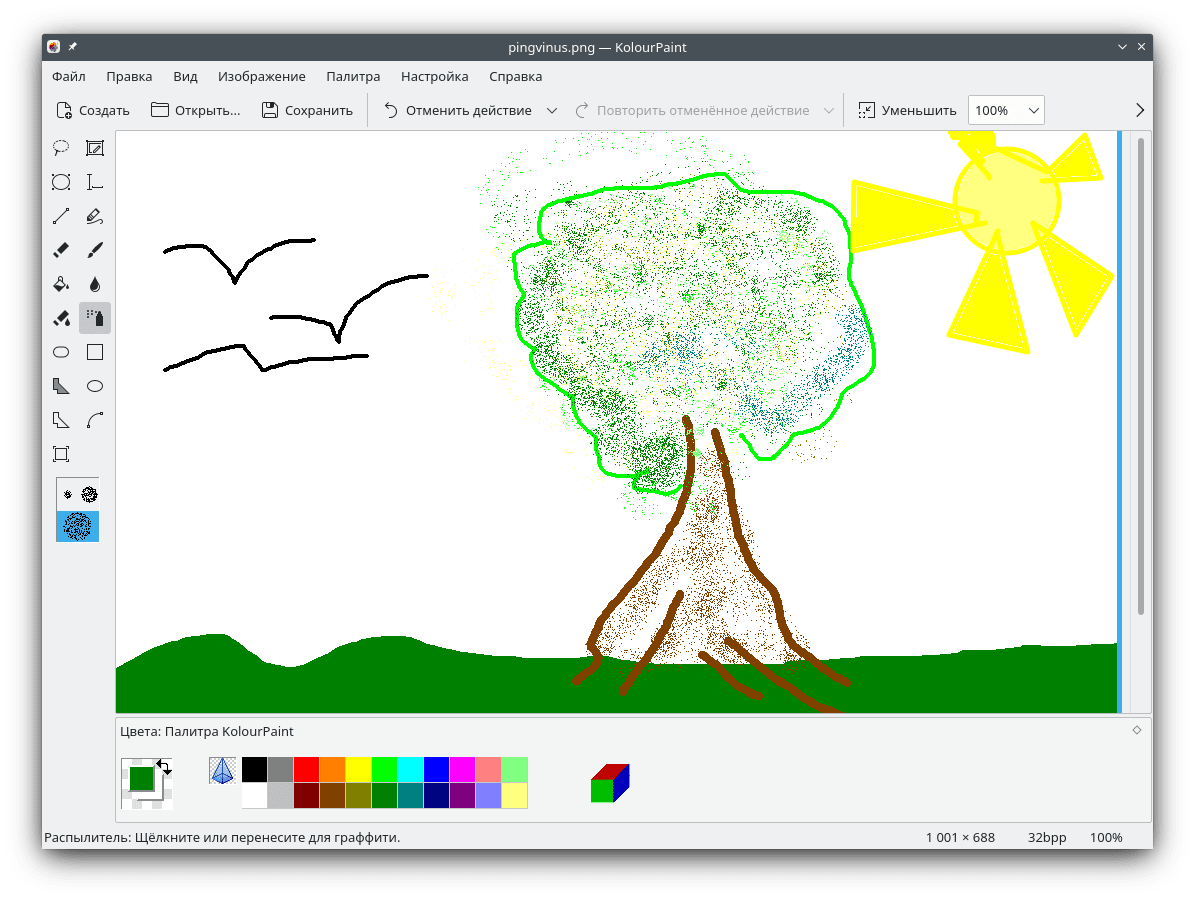Viewport: 1195px width, 899px height.
Task: Open the 100% zoom level combo box
Action: coord(1006,111)
